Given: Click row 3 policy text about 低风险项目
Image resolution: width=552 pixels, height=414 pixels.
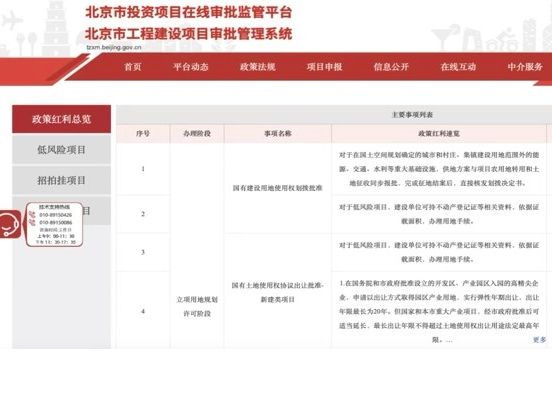Looking at the screenshot, I should 439,252.
